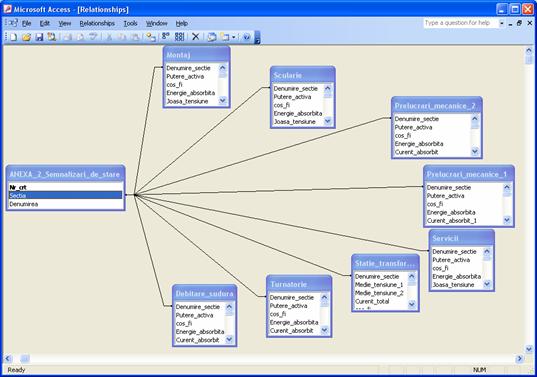Save the relationships layout
The height and width of the screenshot is (377, 537).
pyautogui.click(x=39, y=37)
